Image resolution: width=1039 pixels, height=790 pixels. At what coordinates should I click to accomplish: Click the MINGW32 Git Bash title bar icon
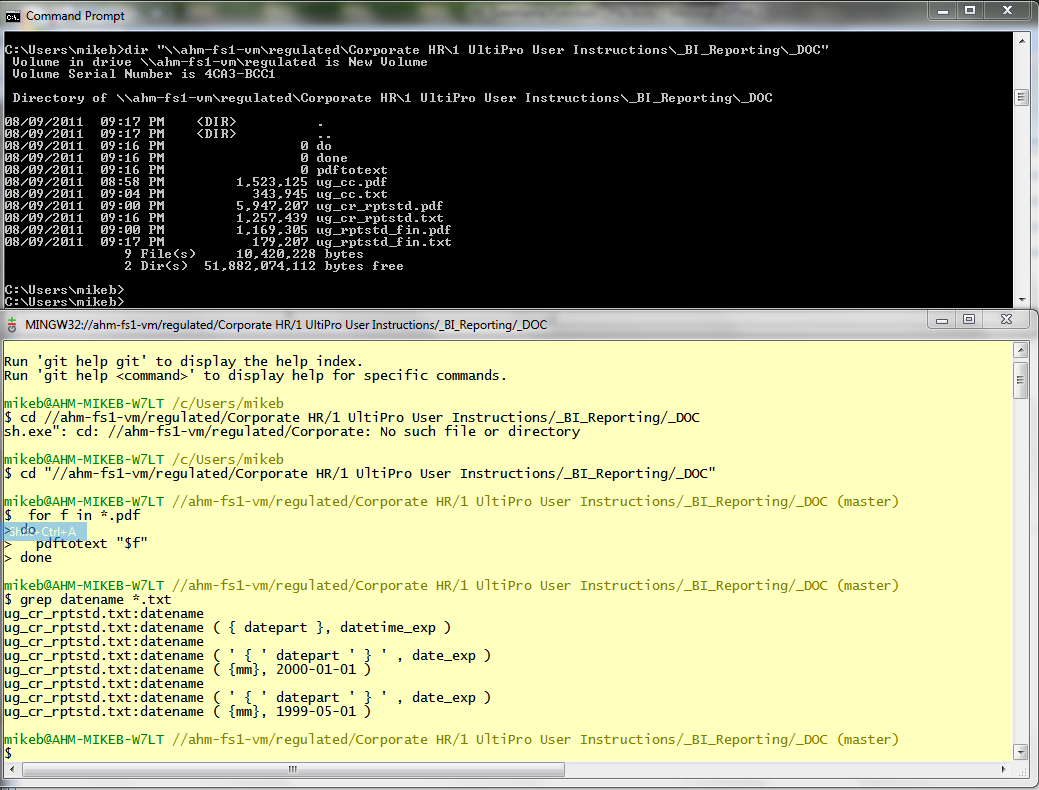(11, 324)
